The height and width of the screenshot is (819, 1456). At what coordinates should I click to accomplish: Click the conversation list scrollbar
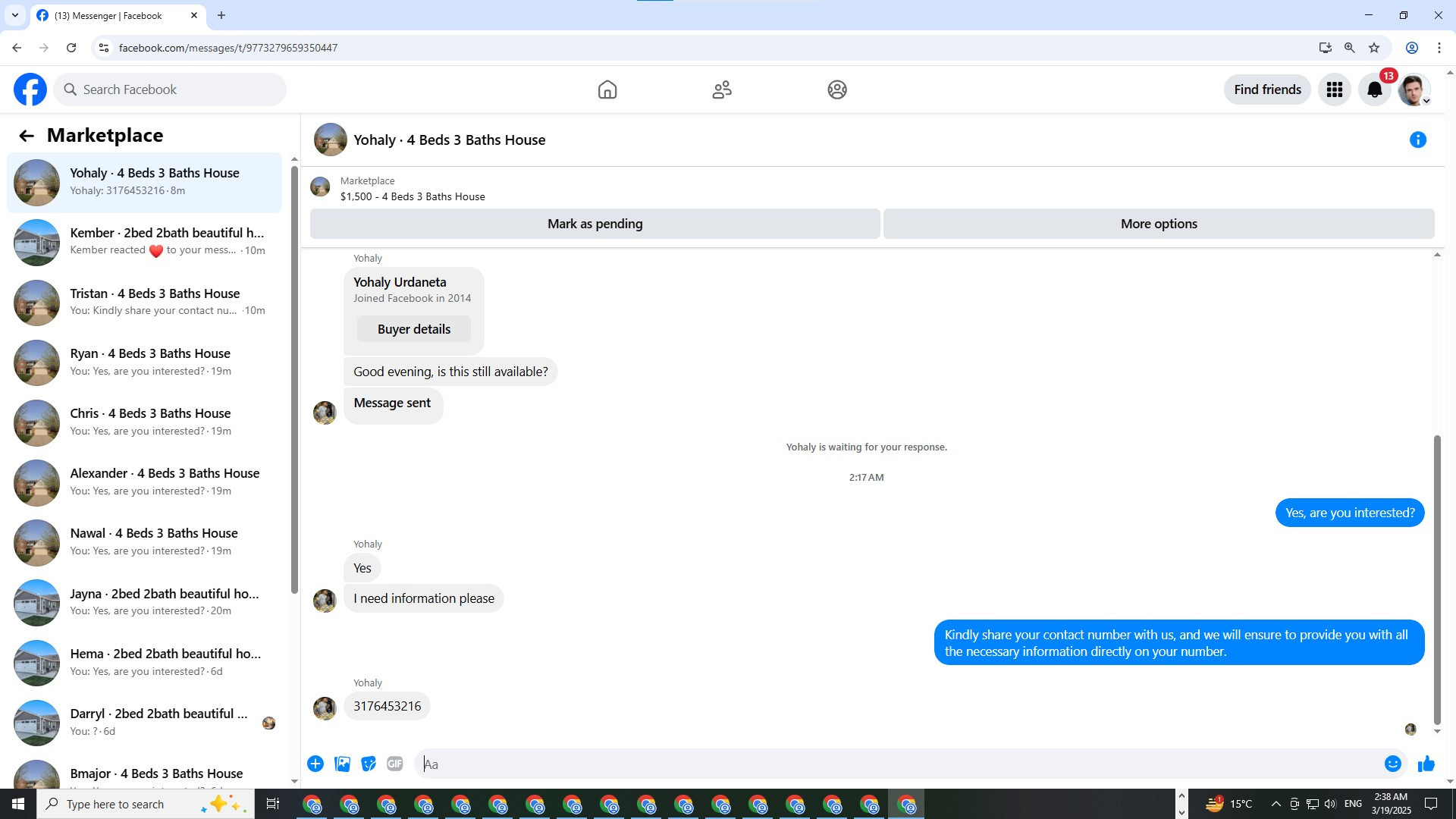pos(294,379)
